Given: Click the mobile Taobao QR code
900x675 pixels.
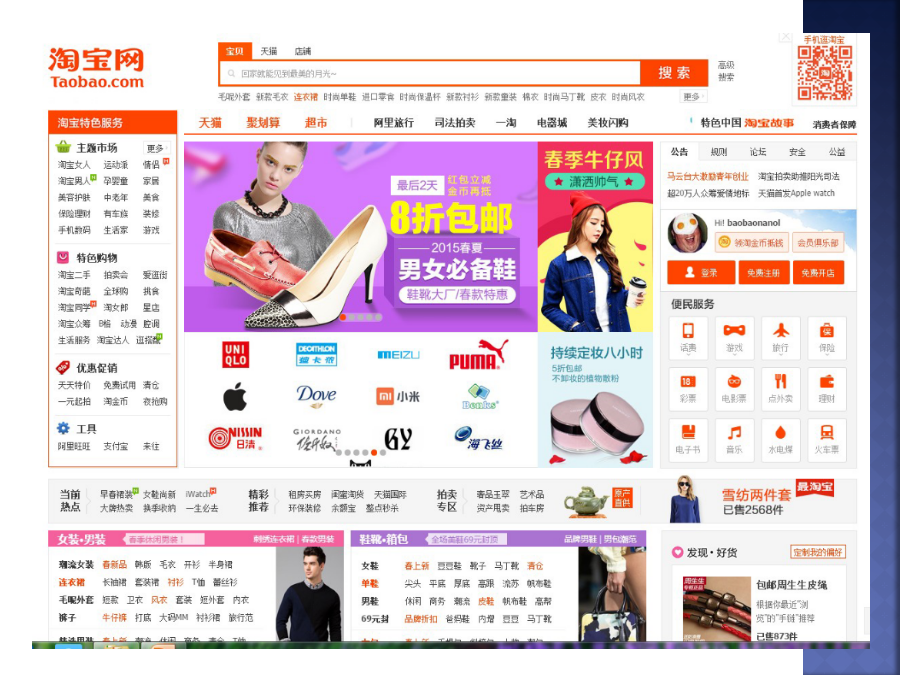Looking at the screenshot, I should pyautogui.click(x=824, y=73).
